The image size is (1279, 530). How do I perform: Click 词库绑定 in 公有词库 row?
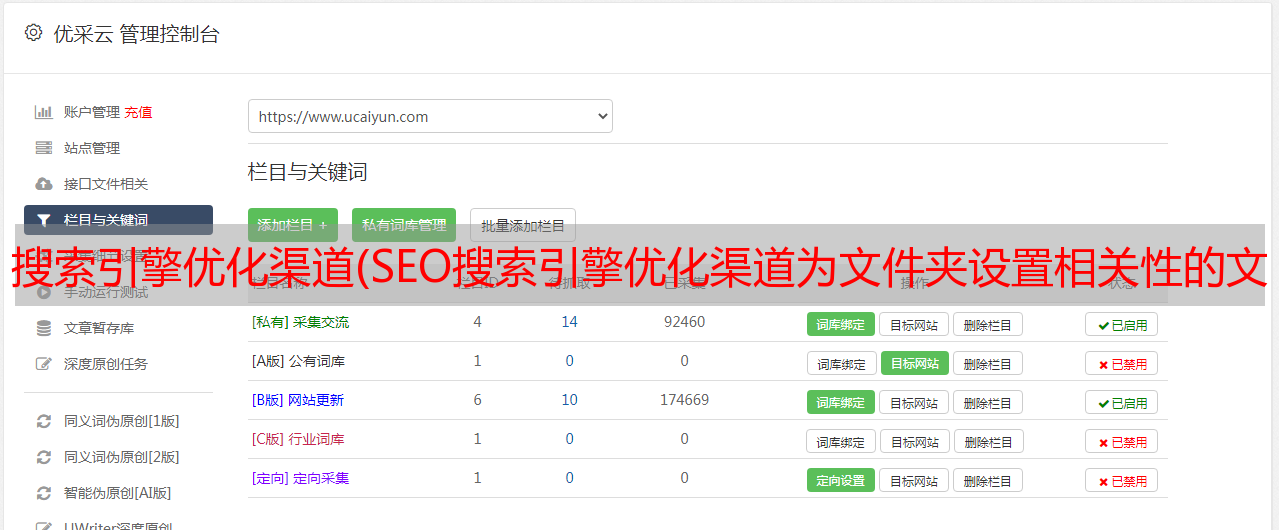[841, 363]
